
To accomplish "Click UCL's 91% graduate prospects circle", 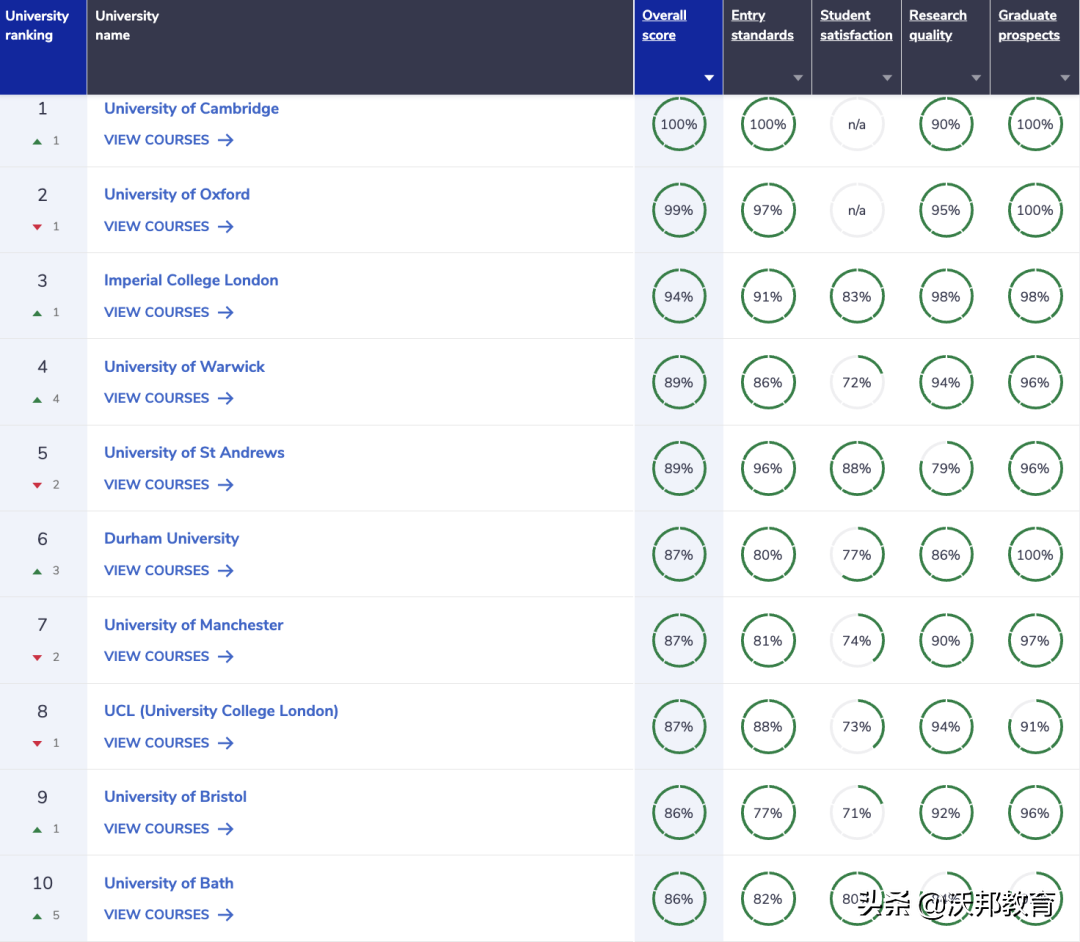I will click(x=1035, y=726).
